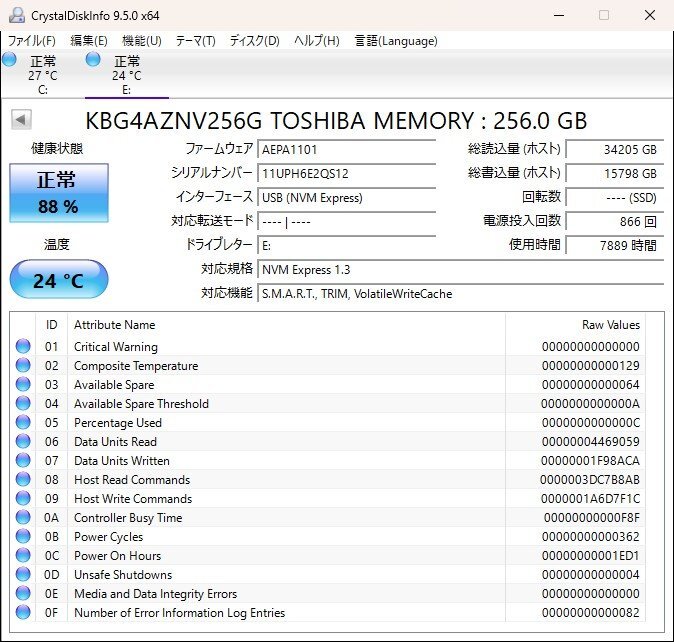Click status orb of Percentage Used row

point(23,422)
